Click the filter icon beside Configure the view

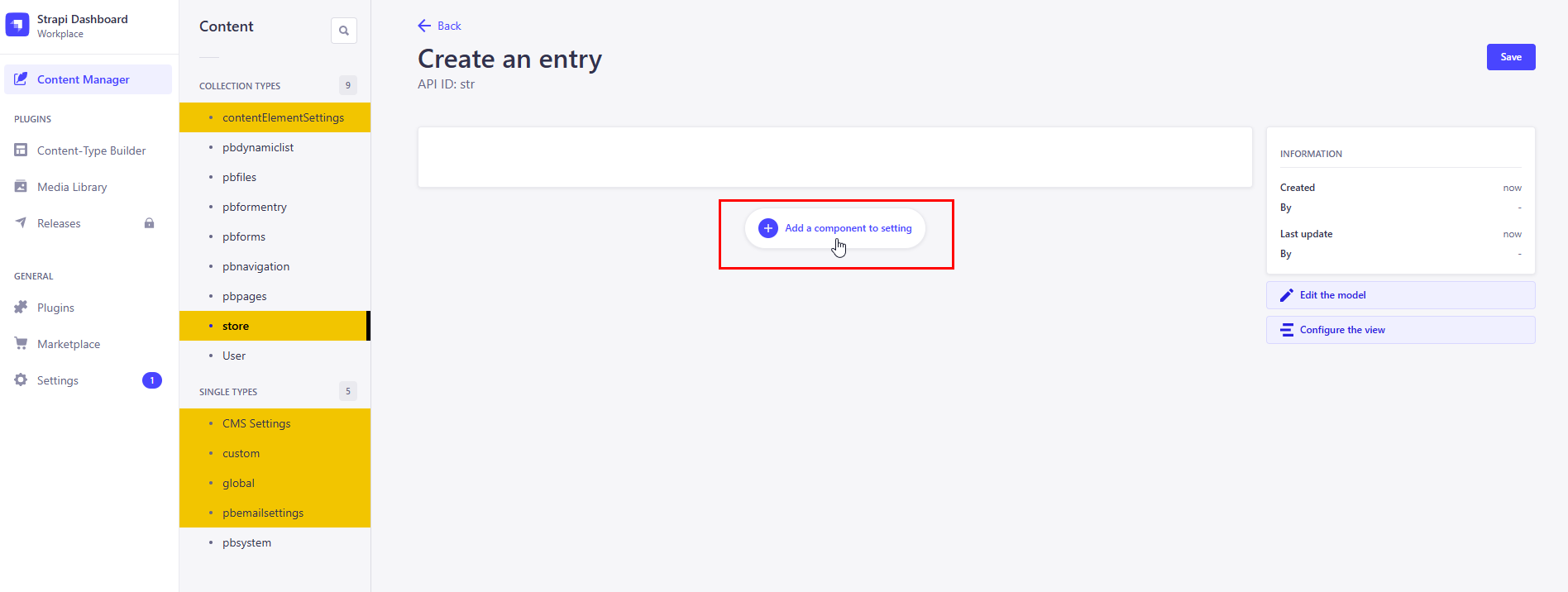click(x=1287, y=329)
